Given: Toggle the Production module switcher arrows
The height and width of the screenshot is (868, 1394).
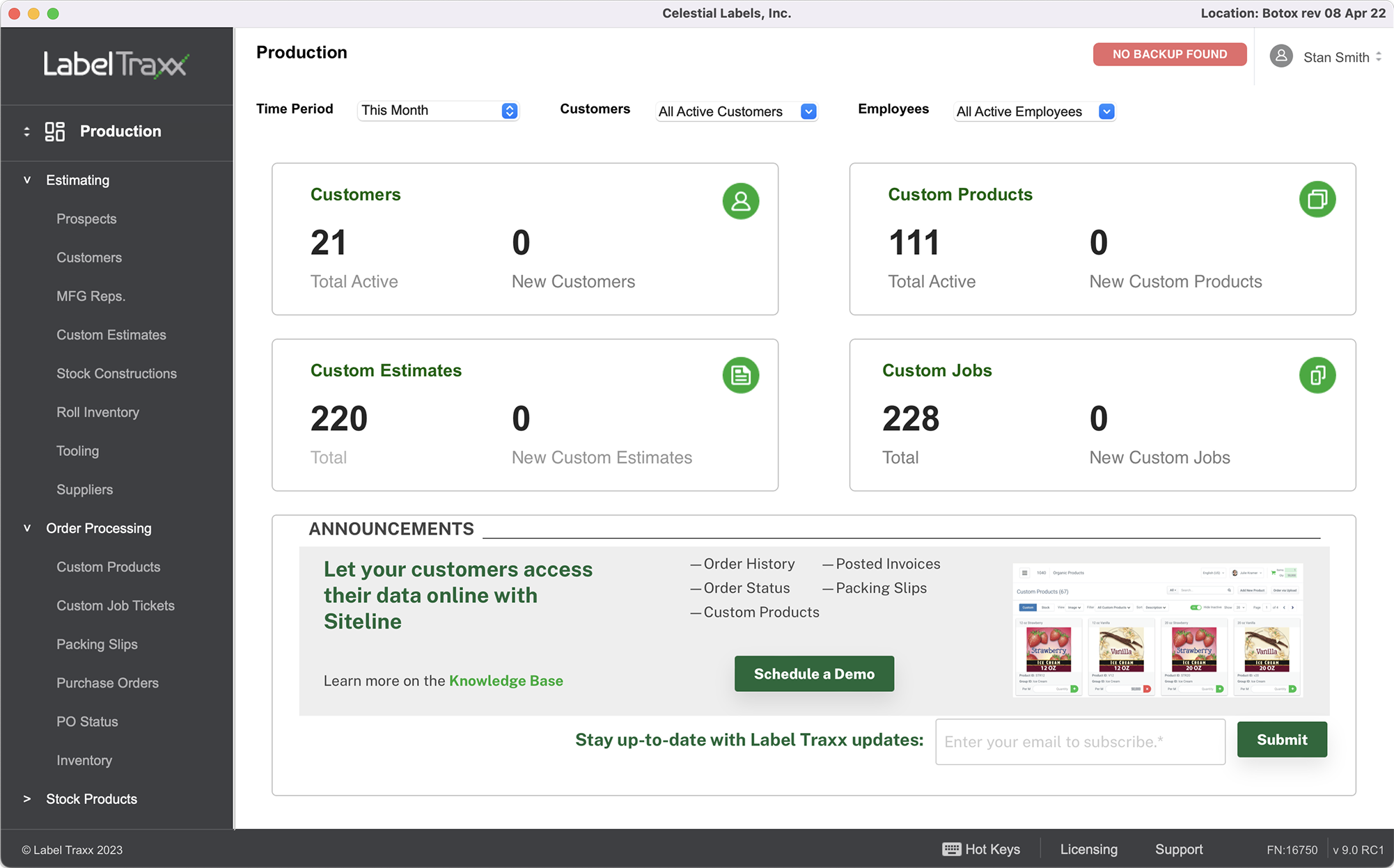Looking at the screenshot, I should tap(26, 132).
